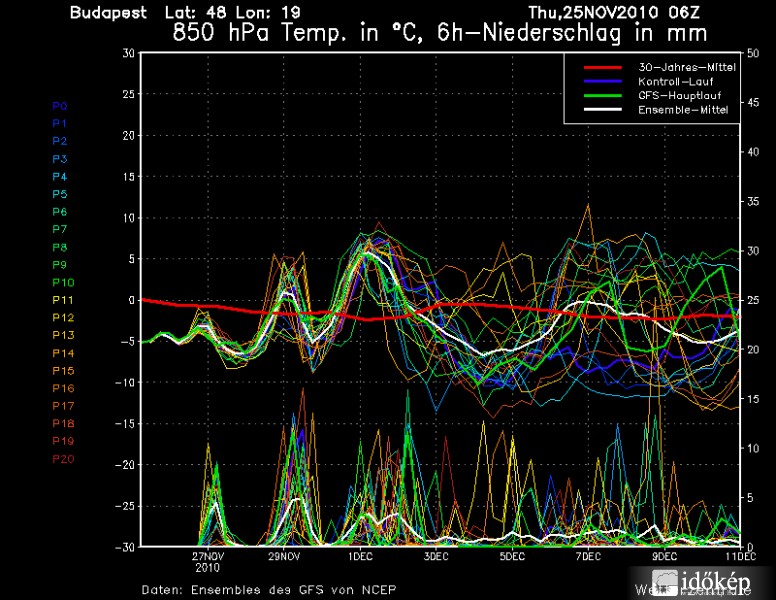Screen dimensions: 776x600
Task: Click the P17 ensemble member label
Action: click(x=63, y=406)
